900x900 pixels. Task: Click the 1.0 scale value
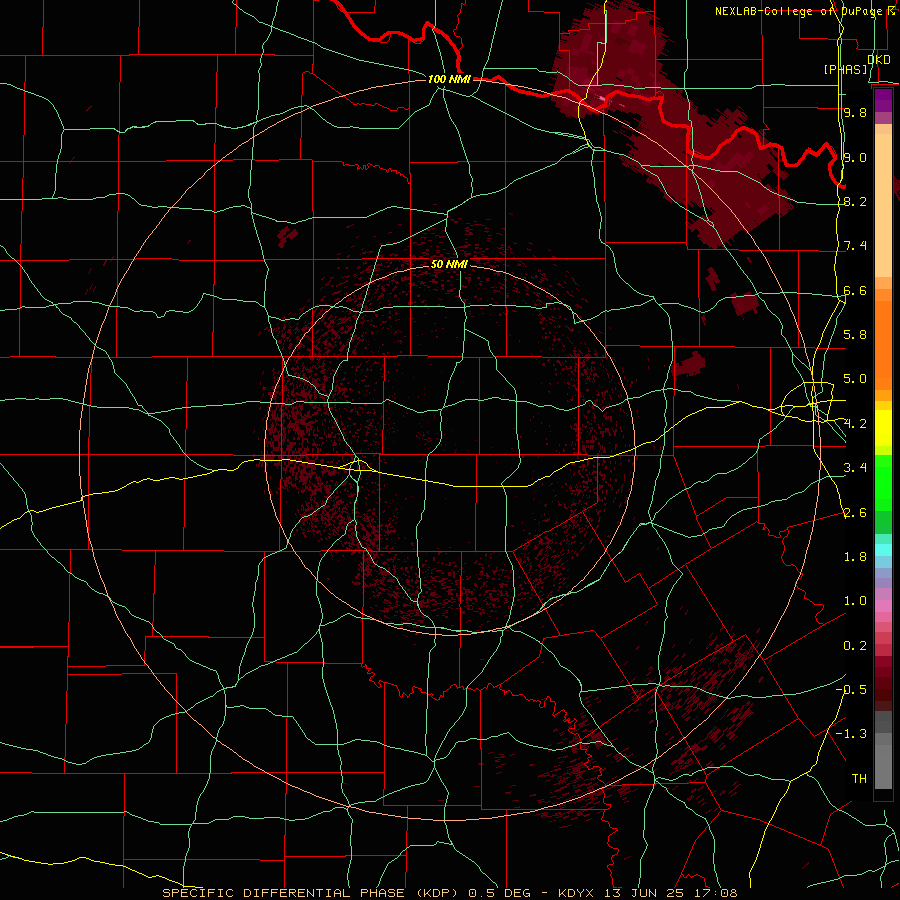click(x=855, y=601)
